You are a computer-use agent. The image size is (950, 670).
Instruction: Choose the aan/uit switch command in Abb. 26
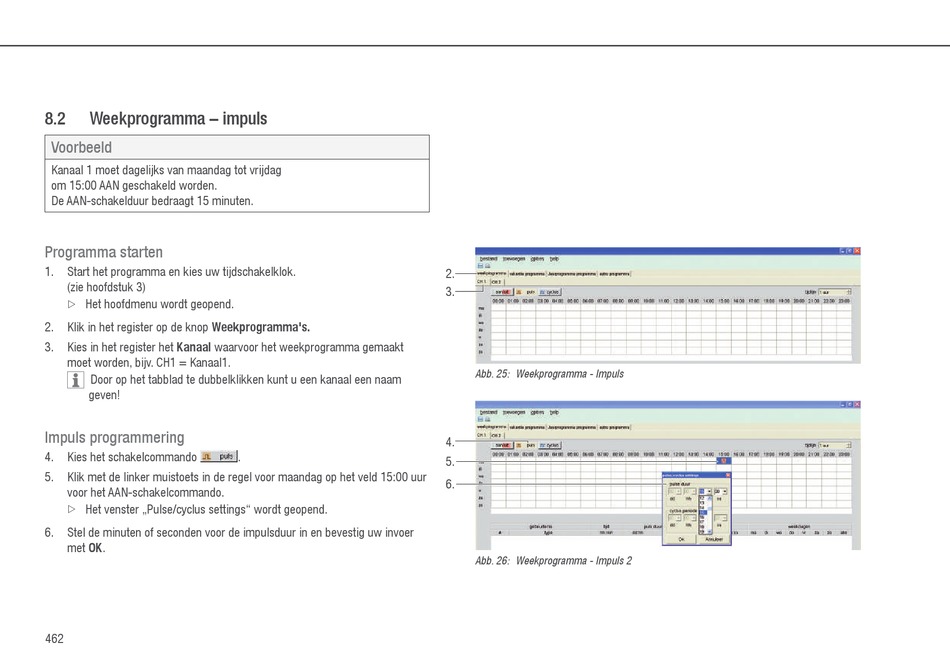(502, 445)
